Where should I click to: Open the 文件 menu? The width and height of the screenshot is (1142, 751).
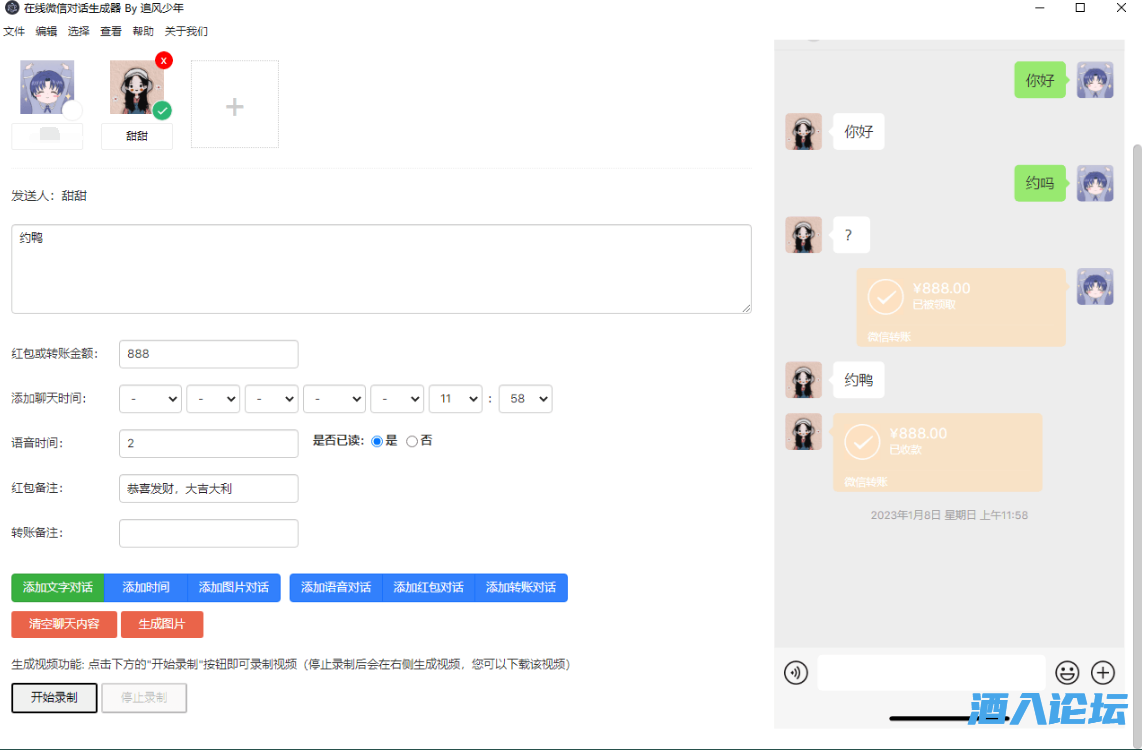pyautogui.click(x=14, y=31)
